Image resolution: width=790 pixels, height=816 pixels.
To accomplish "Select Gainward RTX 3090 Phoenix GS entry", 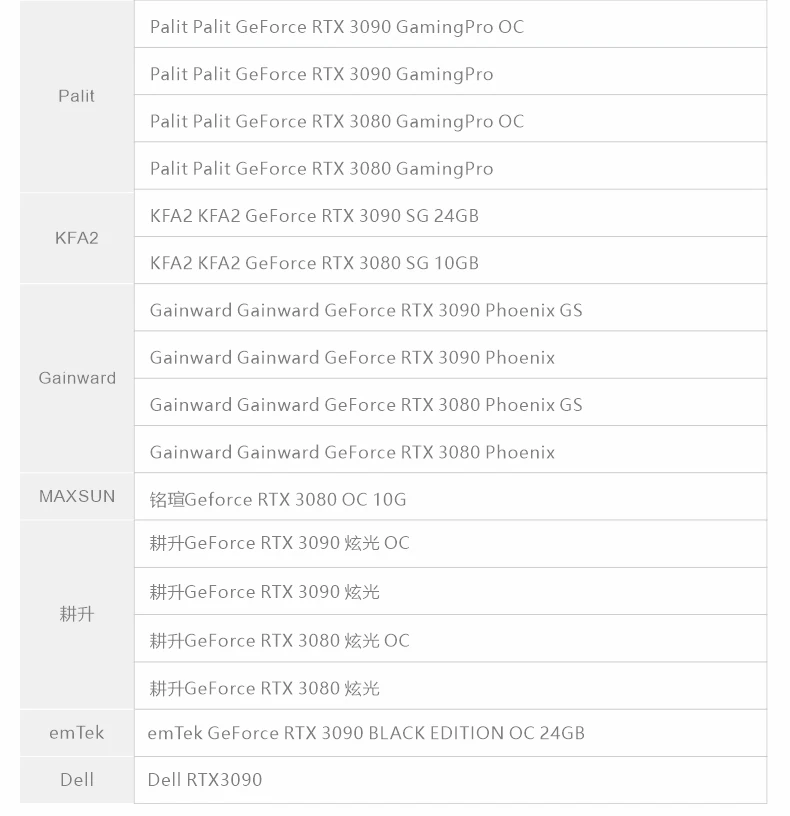I will 365,310.
